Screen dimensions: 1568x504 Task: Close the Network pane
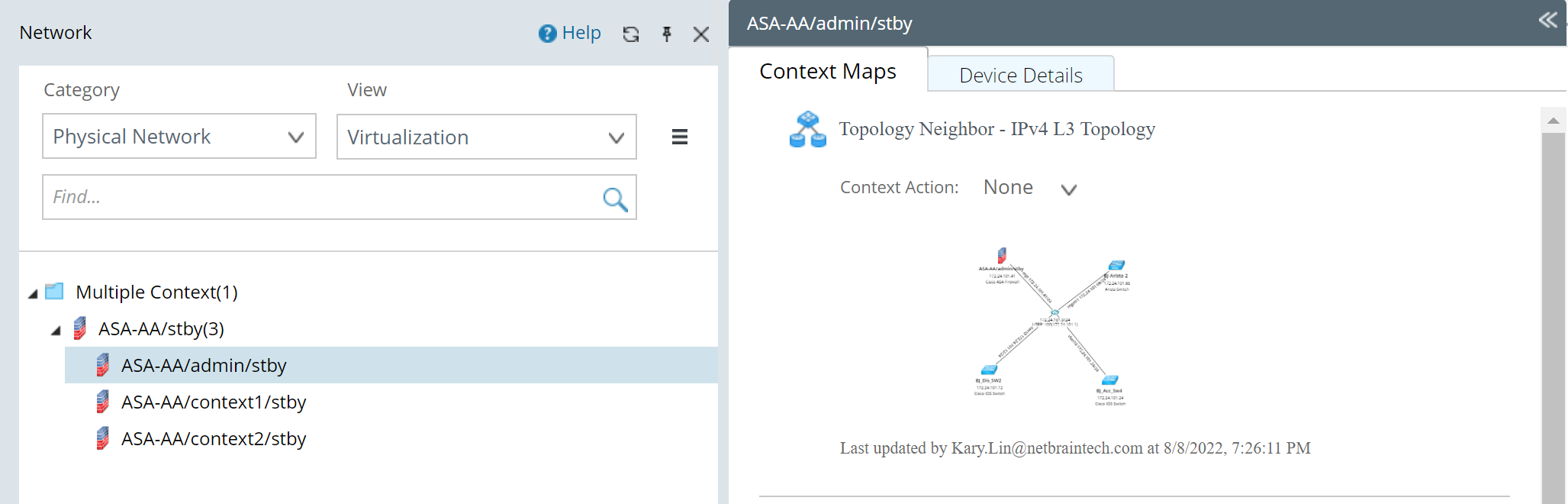[x=701, y=34]
